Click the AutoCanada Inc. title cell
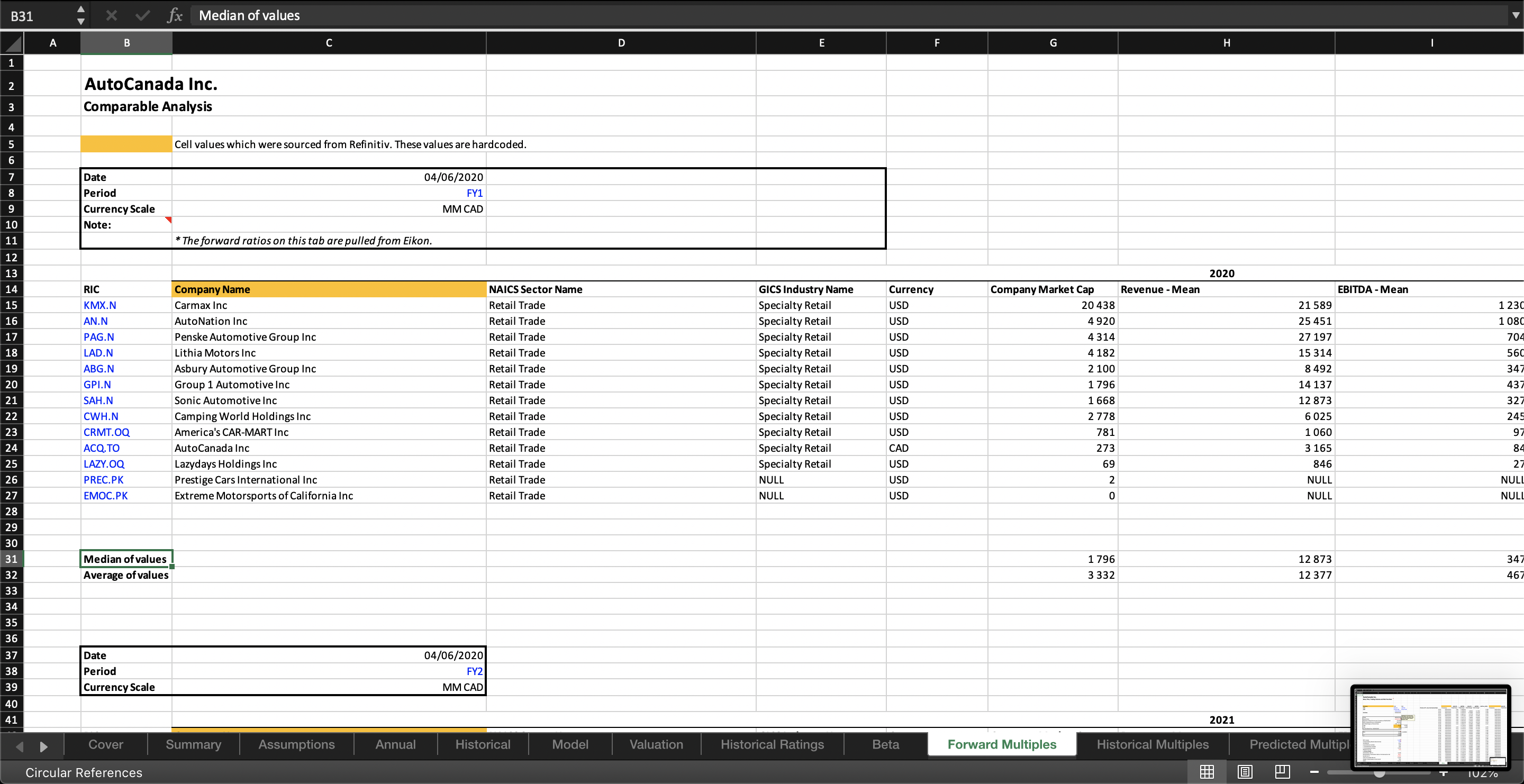The width and height of the screenshot is (1524, 784). [151, 84]
